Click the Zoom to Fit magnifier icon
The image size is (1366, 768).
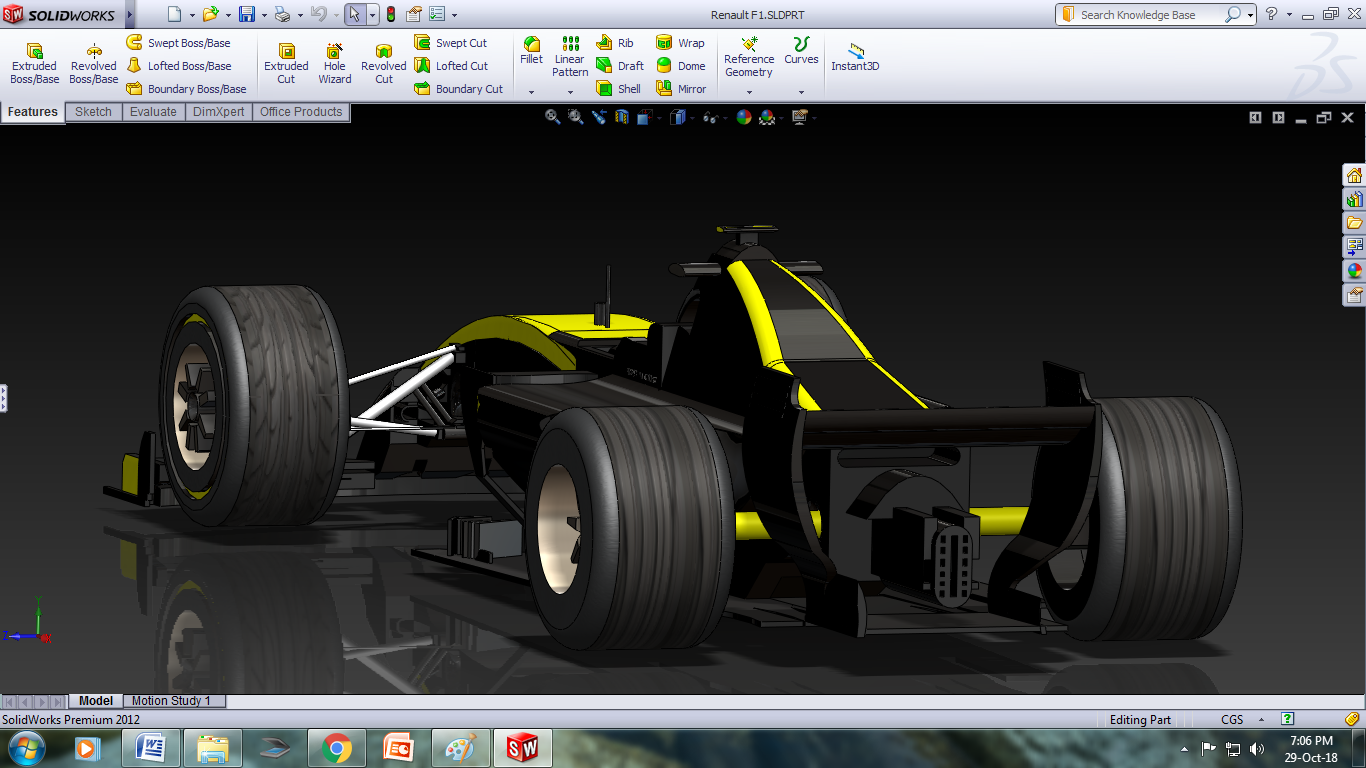(552, 117)
